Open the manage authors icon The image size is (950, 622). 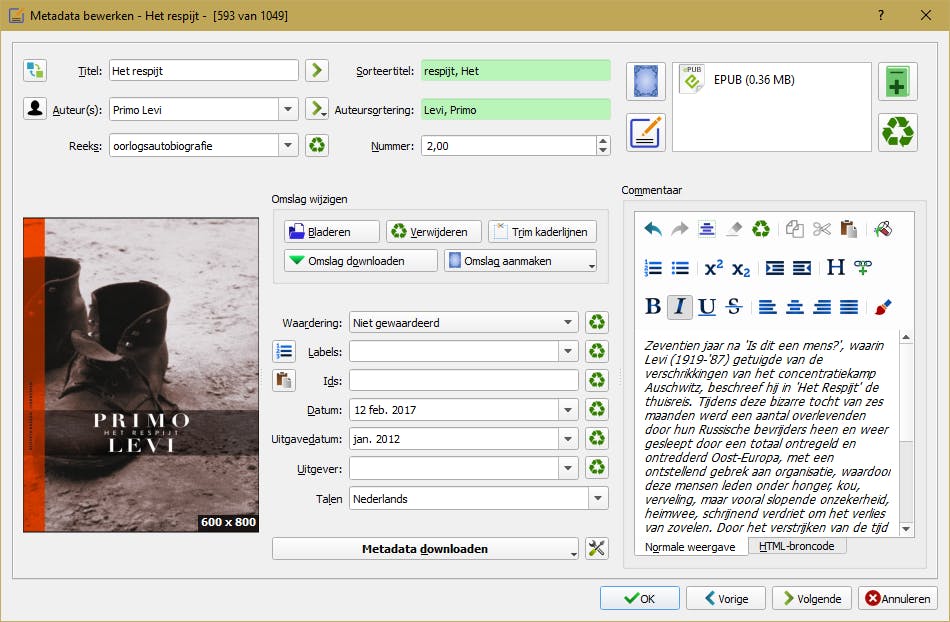point(35,108)
